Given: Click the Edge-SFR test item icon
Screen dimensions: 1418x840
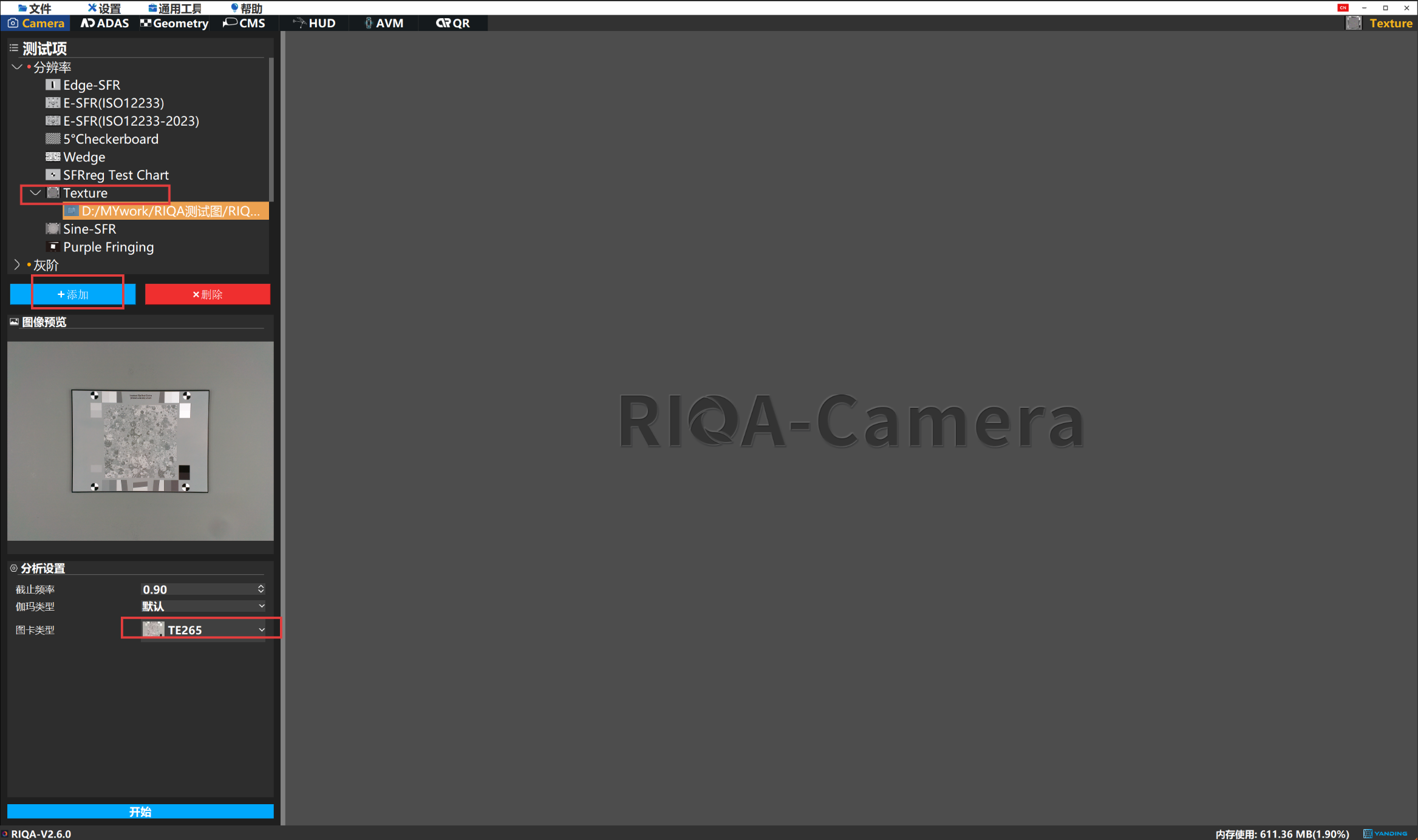Looking at the screenshot, I should (53, 85).
